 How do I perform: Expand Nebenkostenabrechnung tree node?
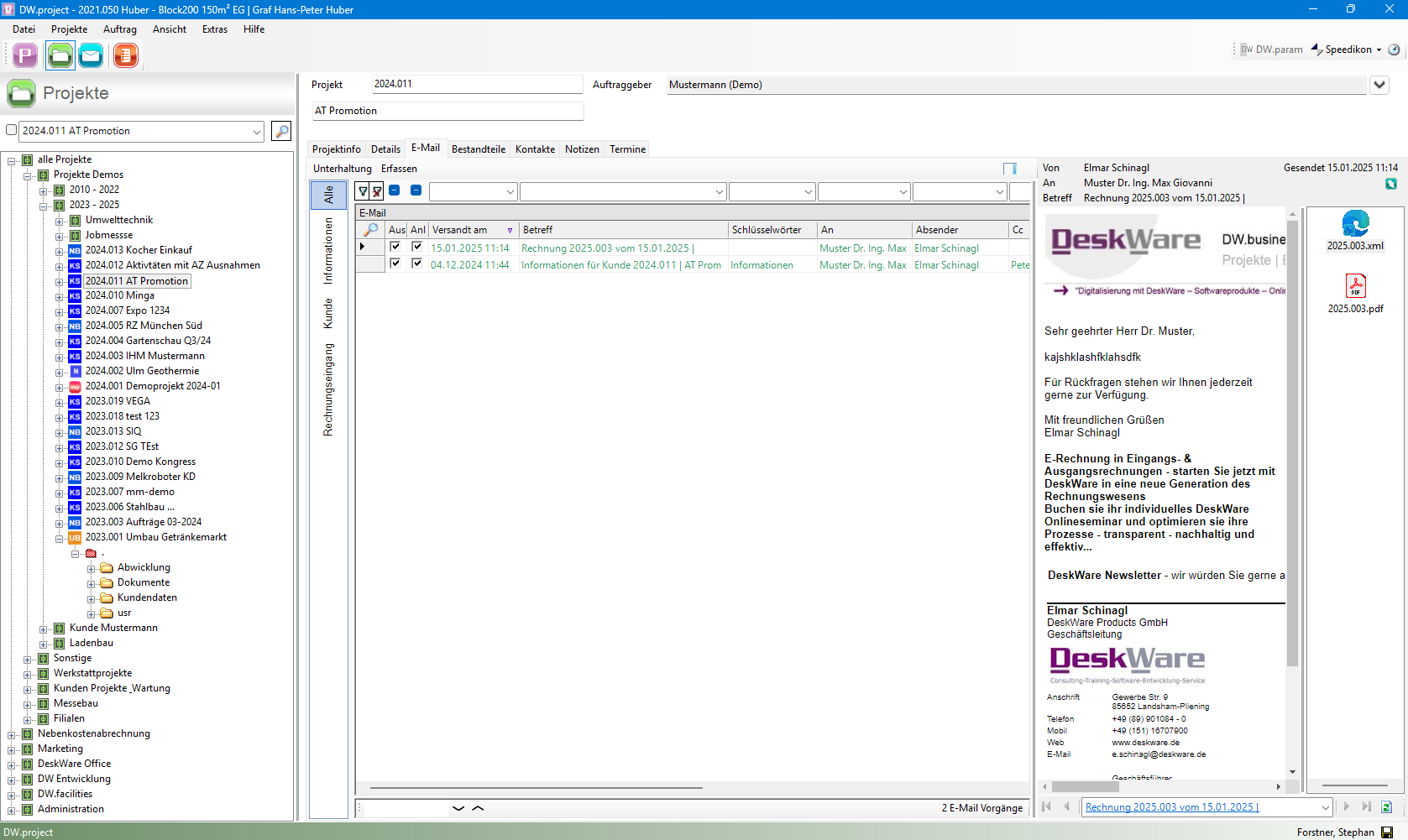click(x=12, y=734)
